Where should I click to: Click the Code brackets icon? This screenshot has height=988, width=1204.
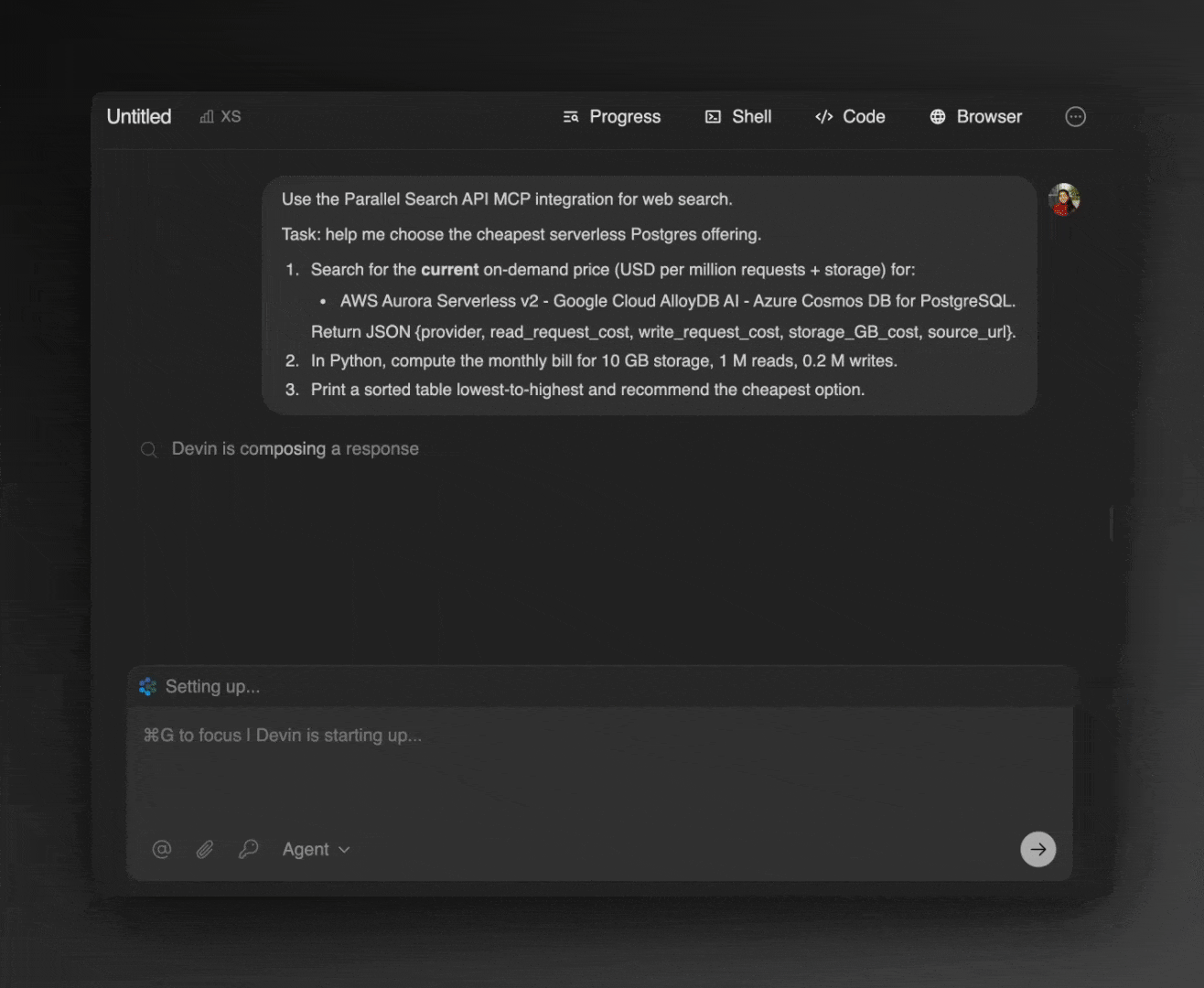tap(822, 116)
